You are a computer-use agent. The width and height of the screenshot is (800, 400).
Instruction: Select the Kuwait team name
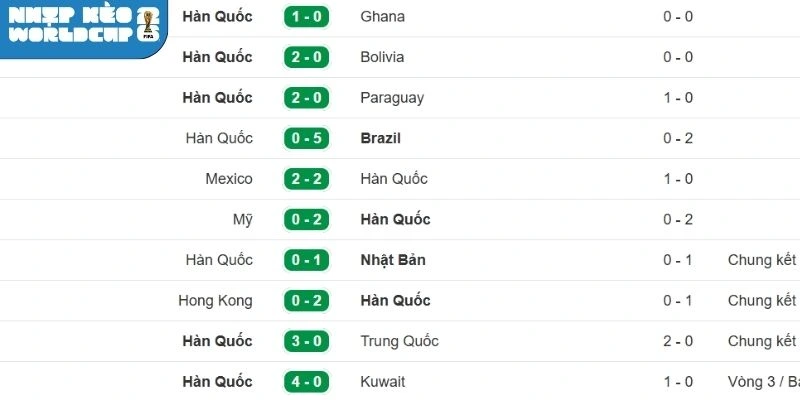pos(383,382)
